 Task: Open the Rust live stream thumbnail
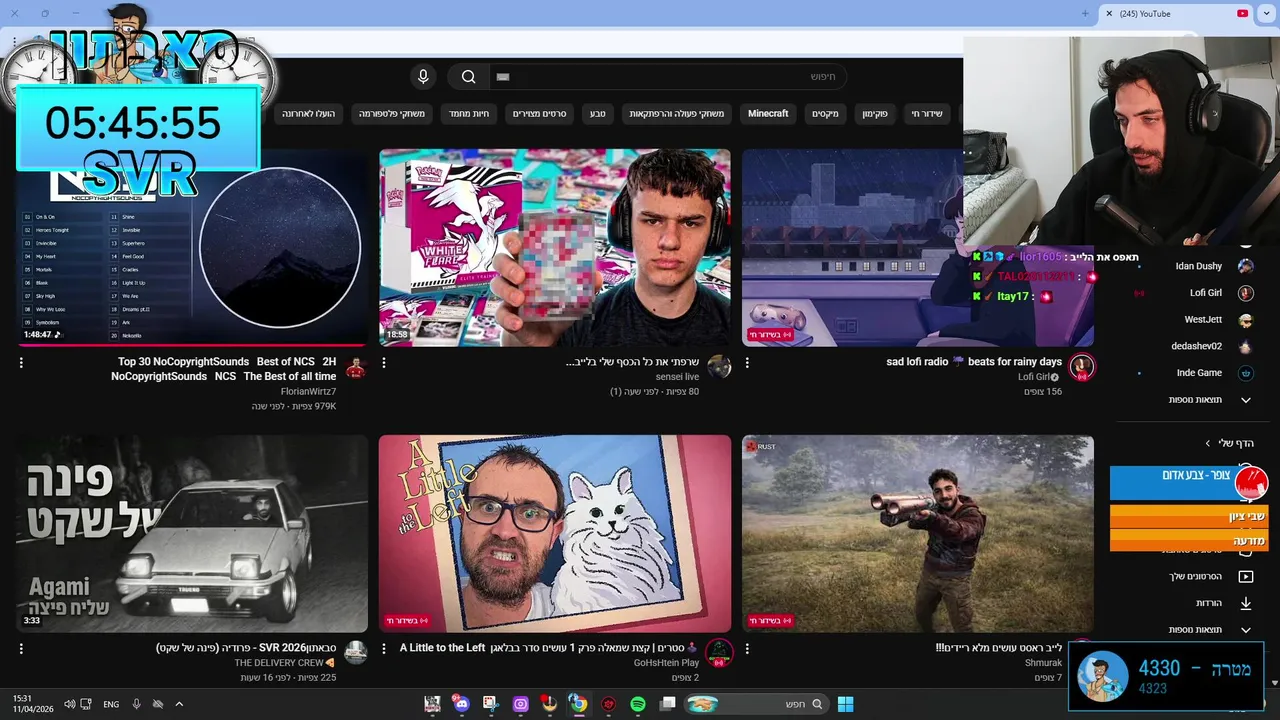point(918,534)
